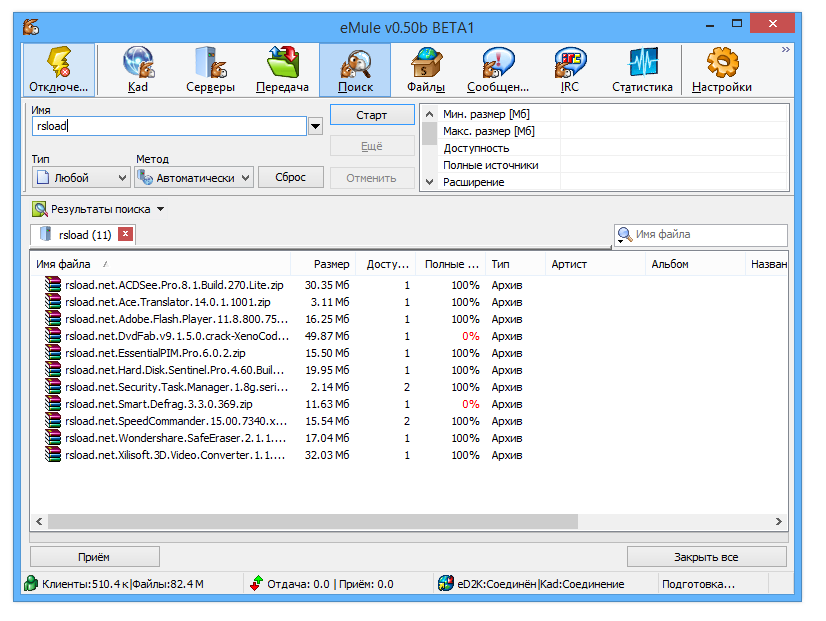Viewport: 826px width, 621px height.
Task: Click the 32.03 Мб size cell
Action: [327, 455]
